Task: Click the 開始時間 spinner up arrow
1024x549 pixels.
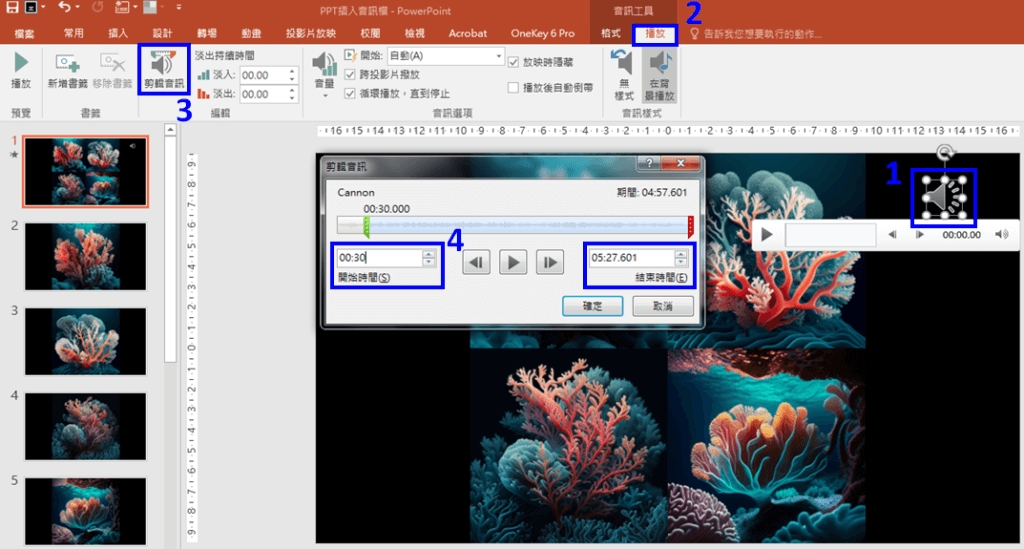Action: [x=429, y=254]
